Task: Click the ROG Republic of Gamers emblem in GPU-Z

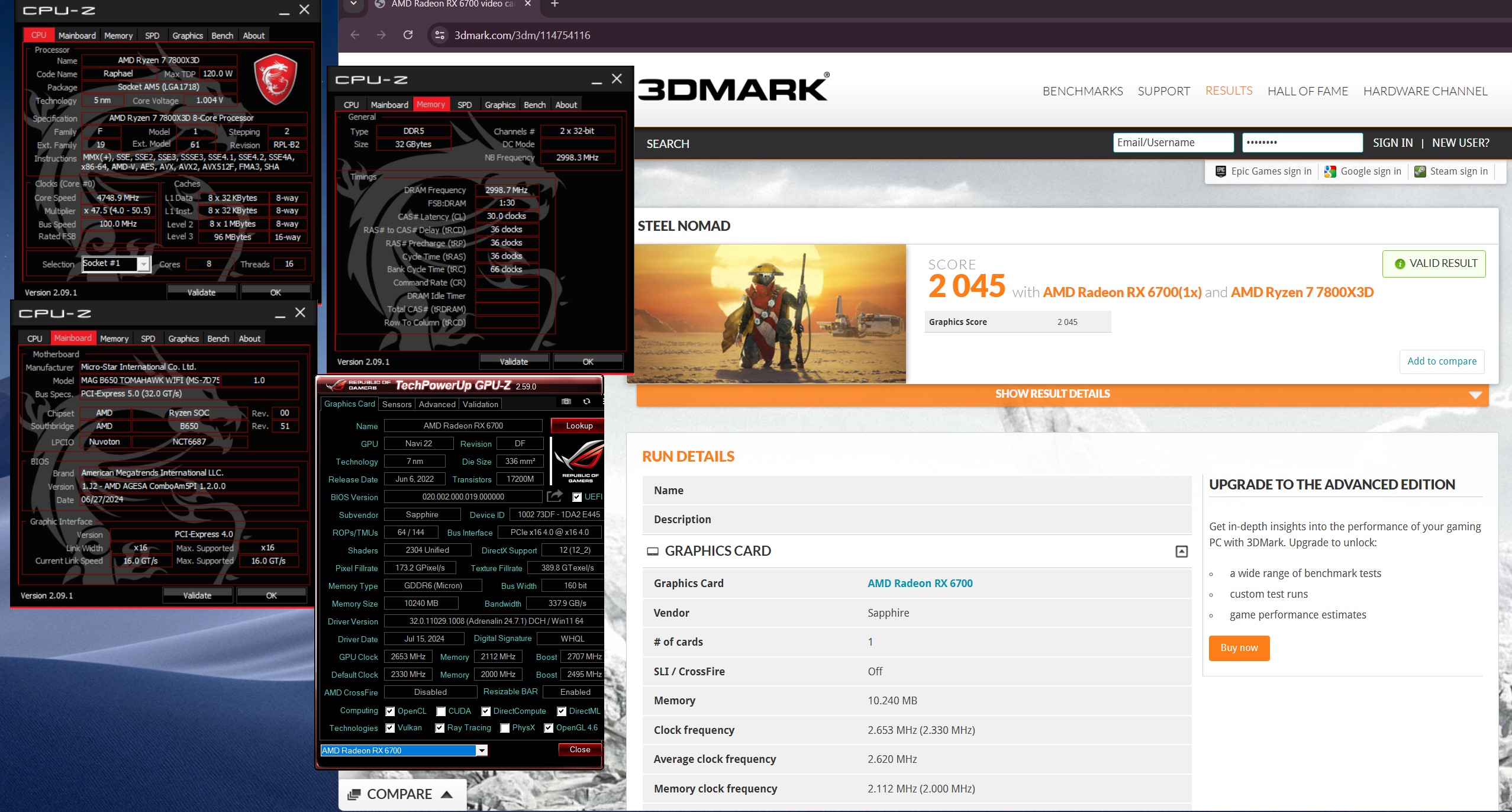Action: 578,460
